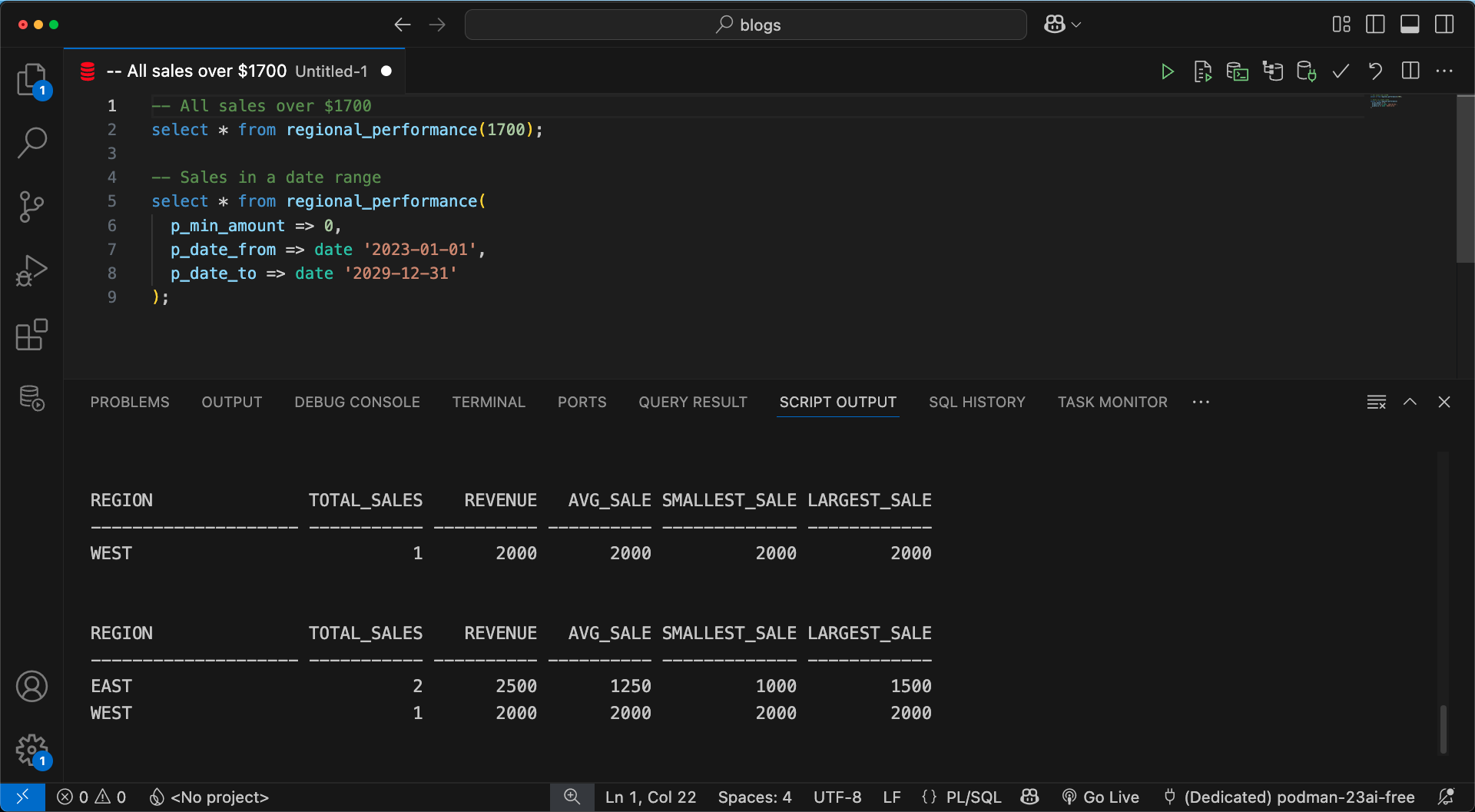The width and height of the screenshot is (1475, 812).
Task: Open the Explorer view in activity bar
Action: tap(31, 79)
